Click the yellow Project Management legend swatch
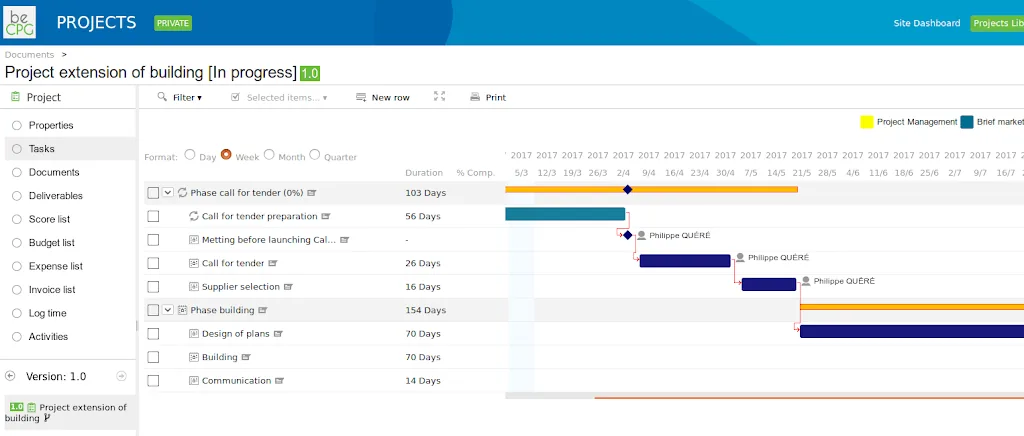The image size is (1024, 436). [x=867, y=122]
